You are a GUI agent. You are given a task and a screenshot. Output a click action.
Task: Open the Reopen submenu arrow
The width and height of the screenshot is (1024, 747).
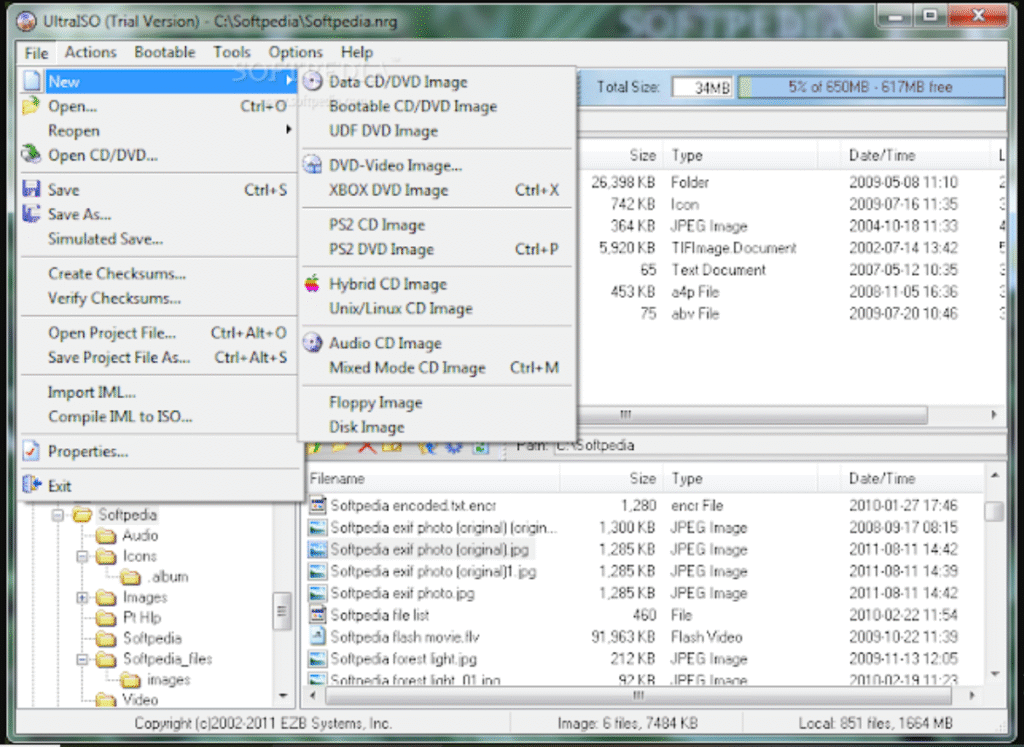coord(290,131)
